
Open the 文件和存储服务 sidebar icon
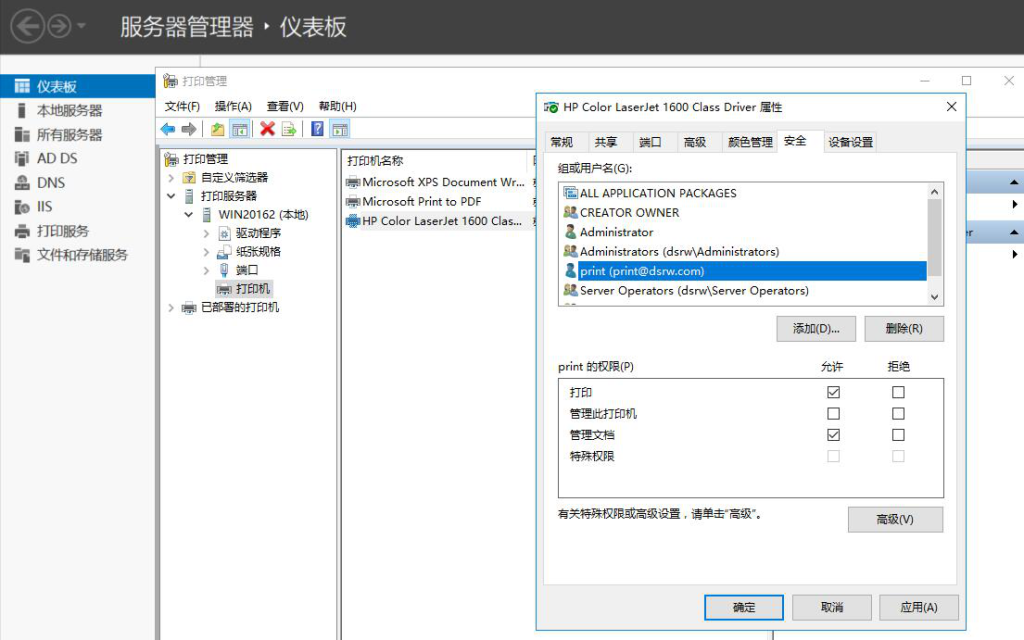[x=22, y=255]
